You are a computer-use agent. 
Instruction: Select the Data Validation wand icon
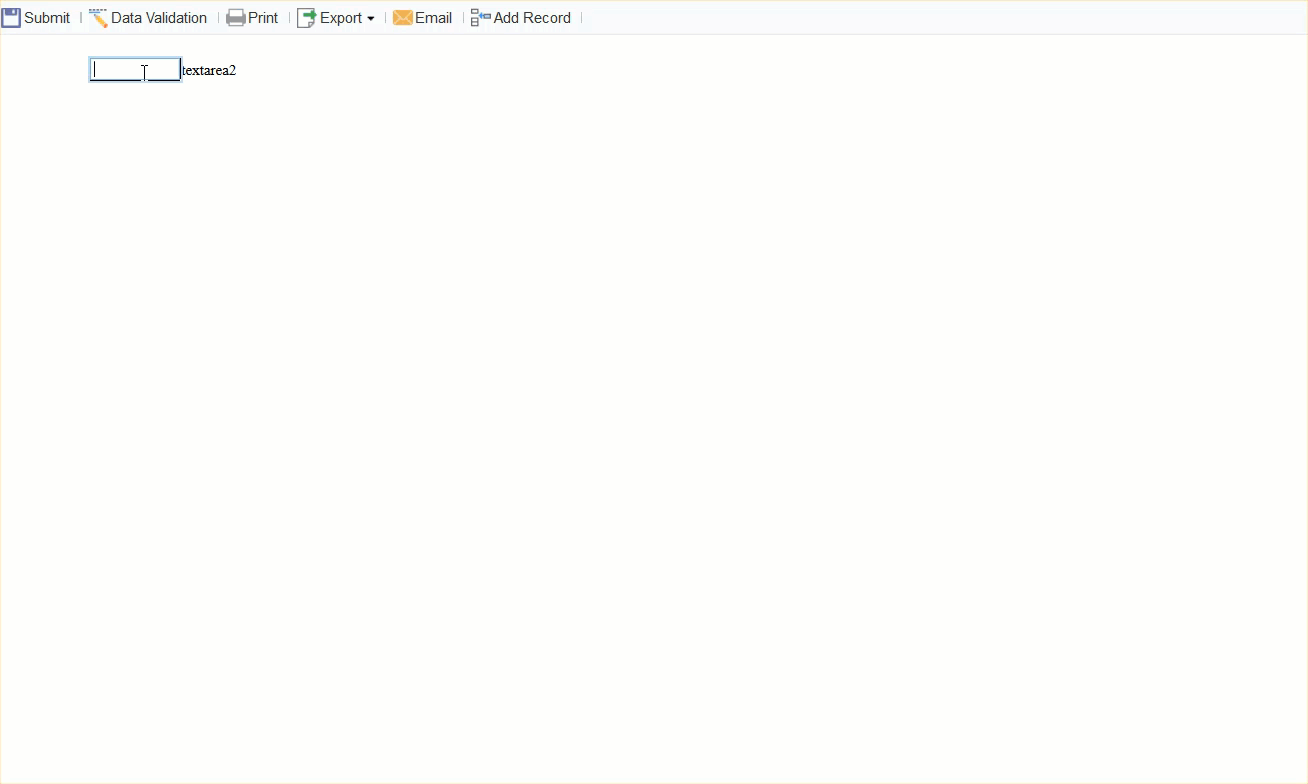click(x=98, y=17)
